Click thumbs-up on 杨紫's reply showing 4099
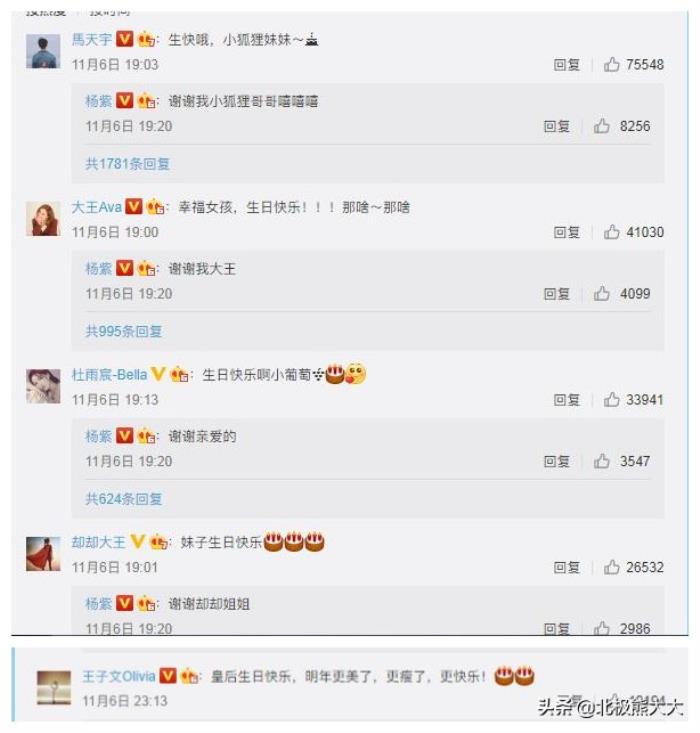The height and width of the screenshot is (733, 700). tap(601, 294)
